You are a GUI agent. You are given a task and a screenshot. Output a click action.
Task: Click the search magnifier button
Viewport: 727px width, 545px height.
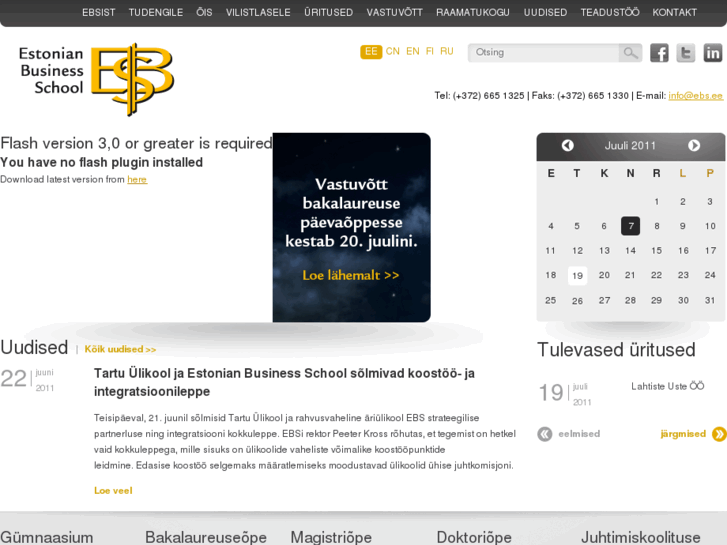pyautogui.click(x=630, y=53)
